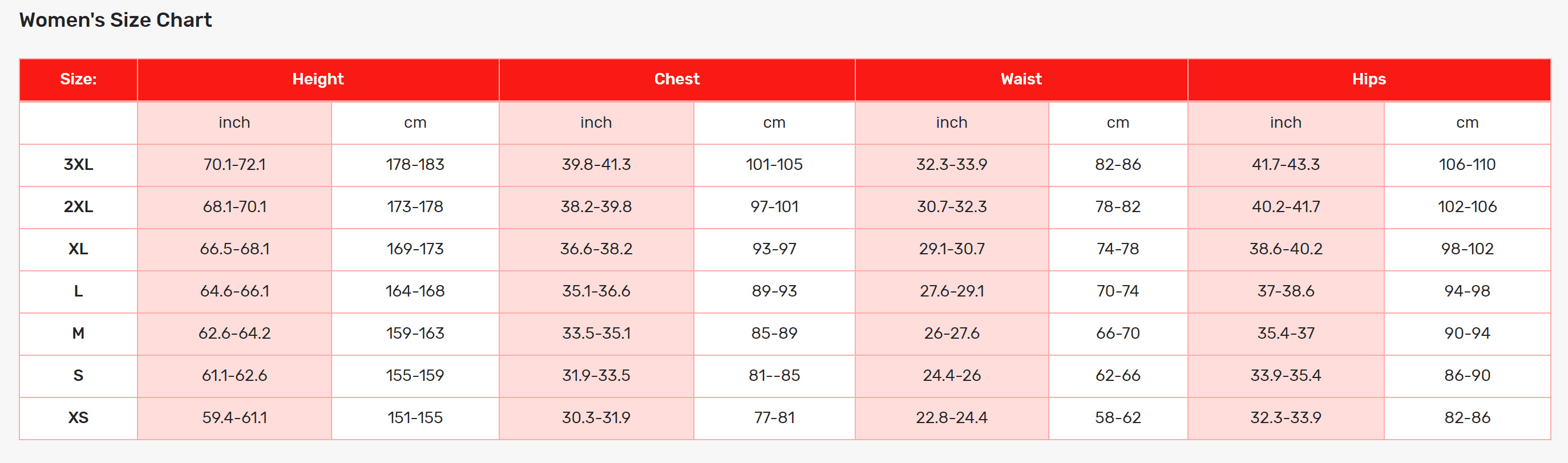
Task: Click the 70.1-72.1 height inch cell
Action: coord(235,165)
